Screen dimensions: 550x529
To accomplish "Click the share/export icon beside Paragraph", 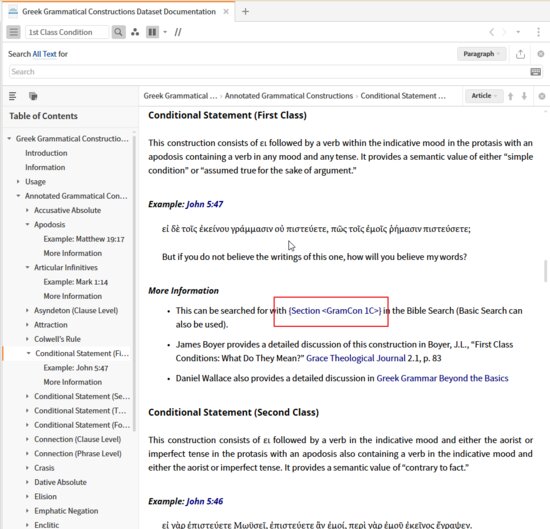I will pos(521,54).
